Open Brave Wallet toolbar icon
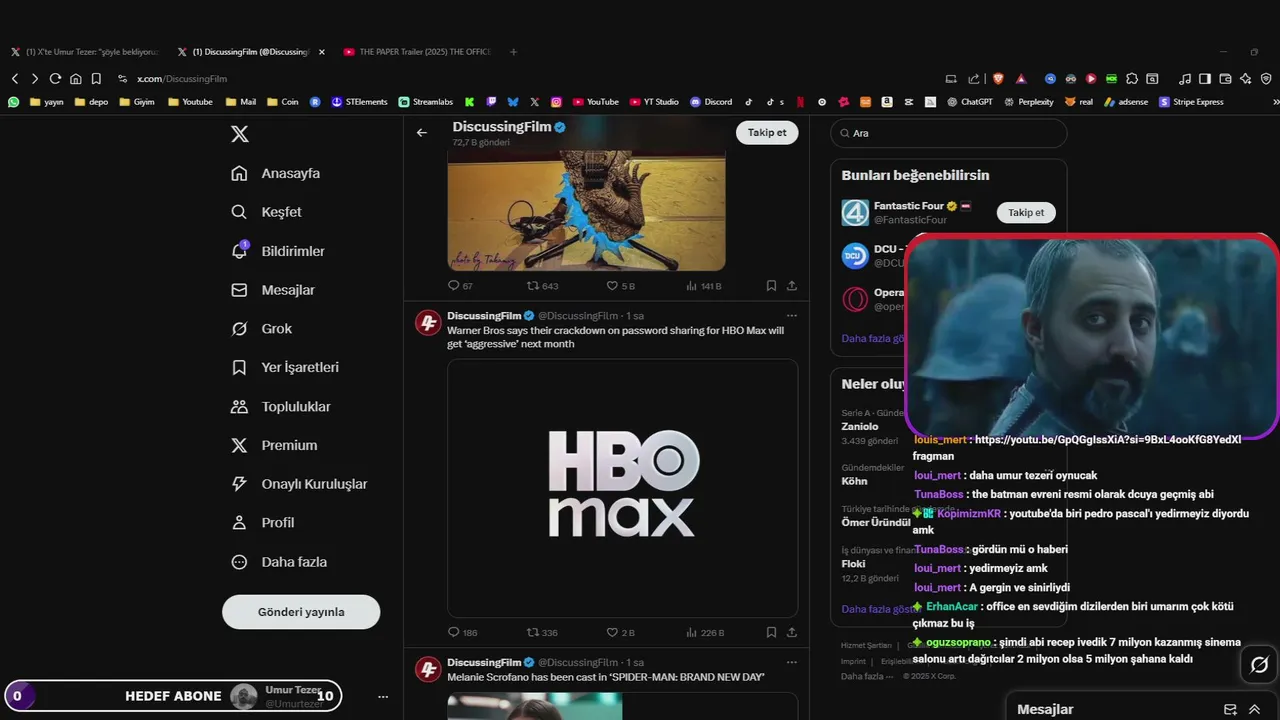This screenshot has height=720, width=1280. [x=1225, y=78]
